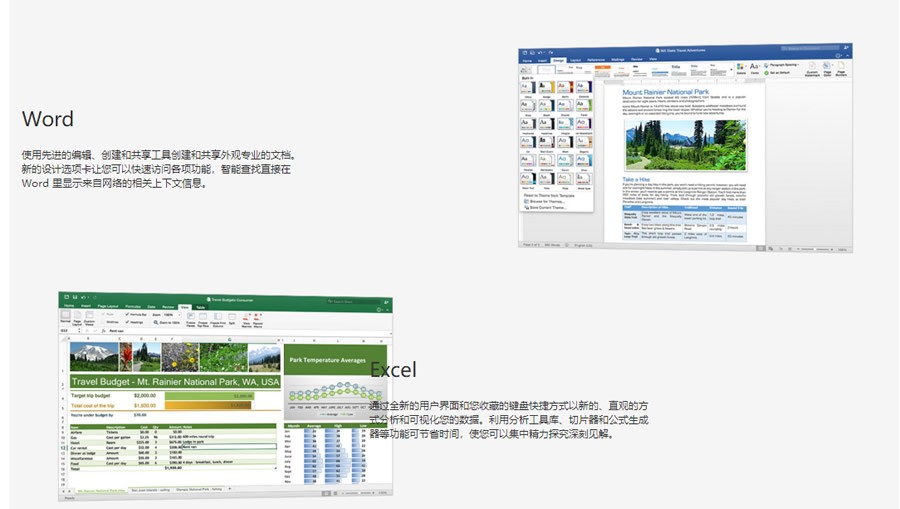
Task: Click the Word description paragraph starting "使用先进的编辑"
Action: pyautogui.click(x=160, y=169)
